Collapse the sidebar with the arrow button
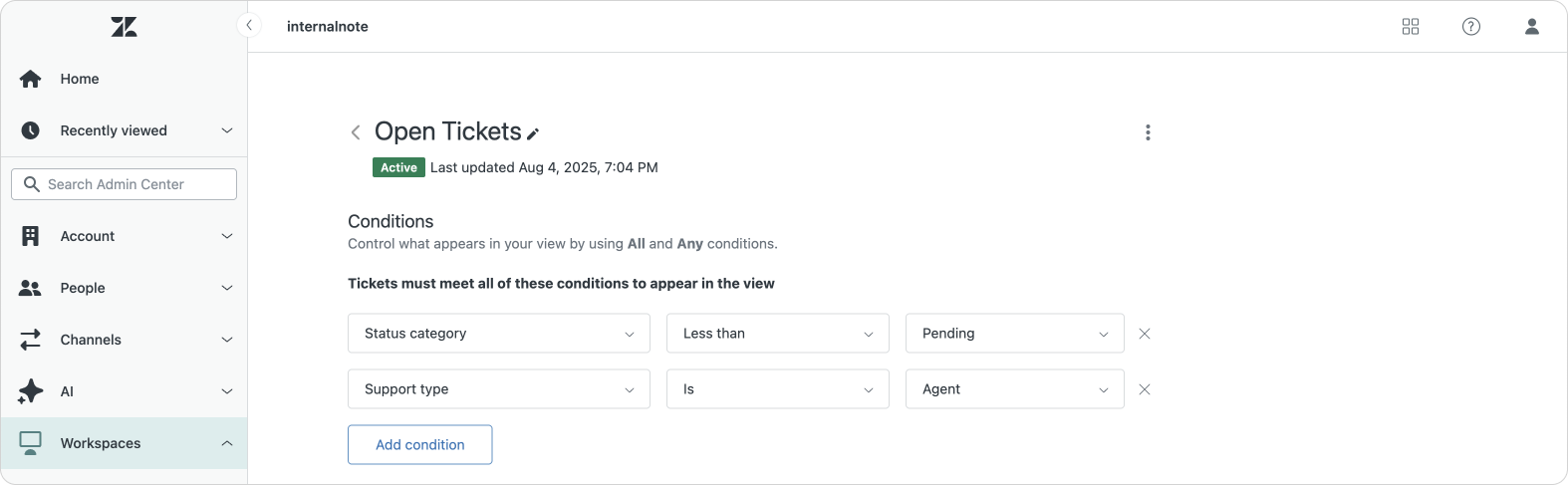The image size is (1568, 485). coord(249,26)
